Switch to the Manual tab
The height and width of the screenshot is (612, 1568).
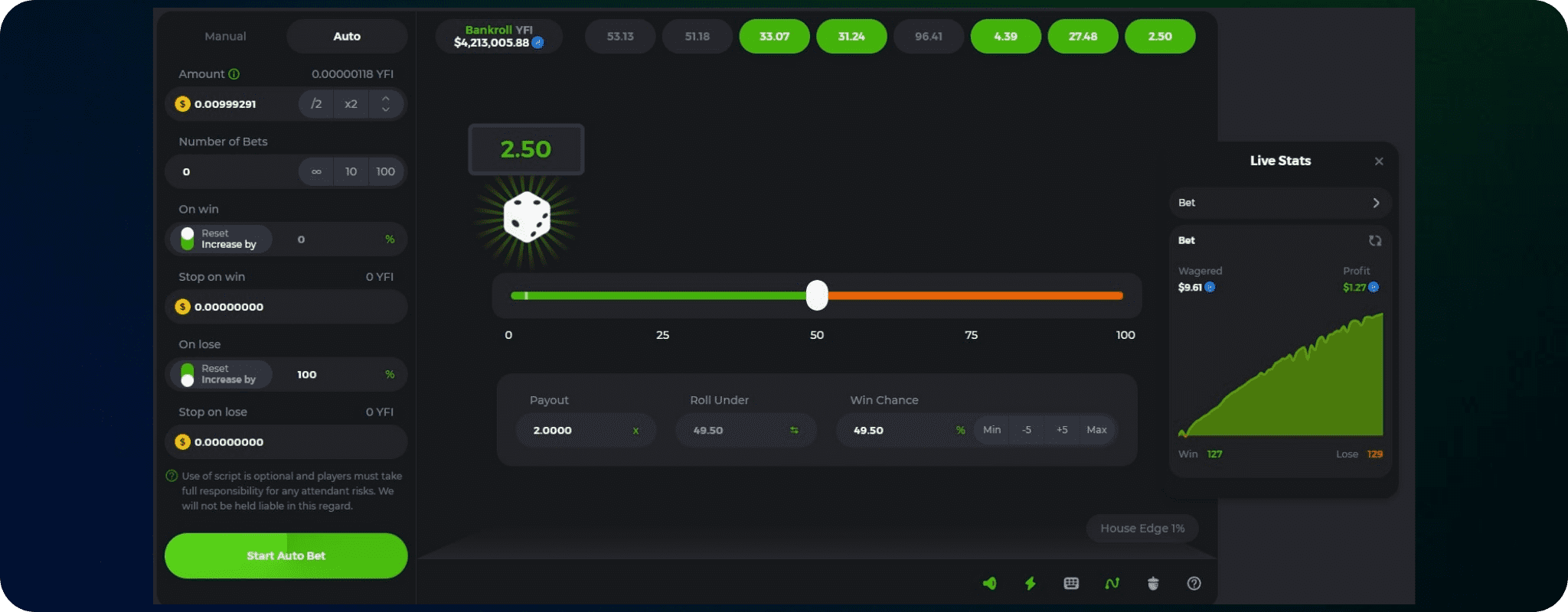click(225, 37)
